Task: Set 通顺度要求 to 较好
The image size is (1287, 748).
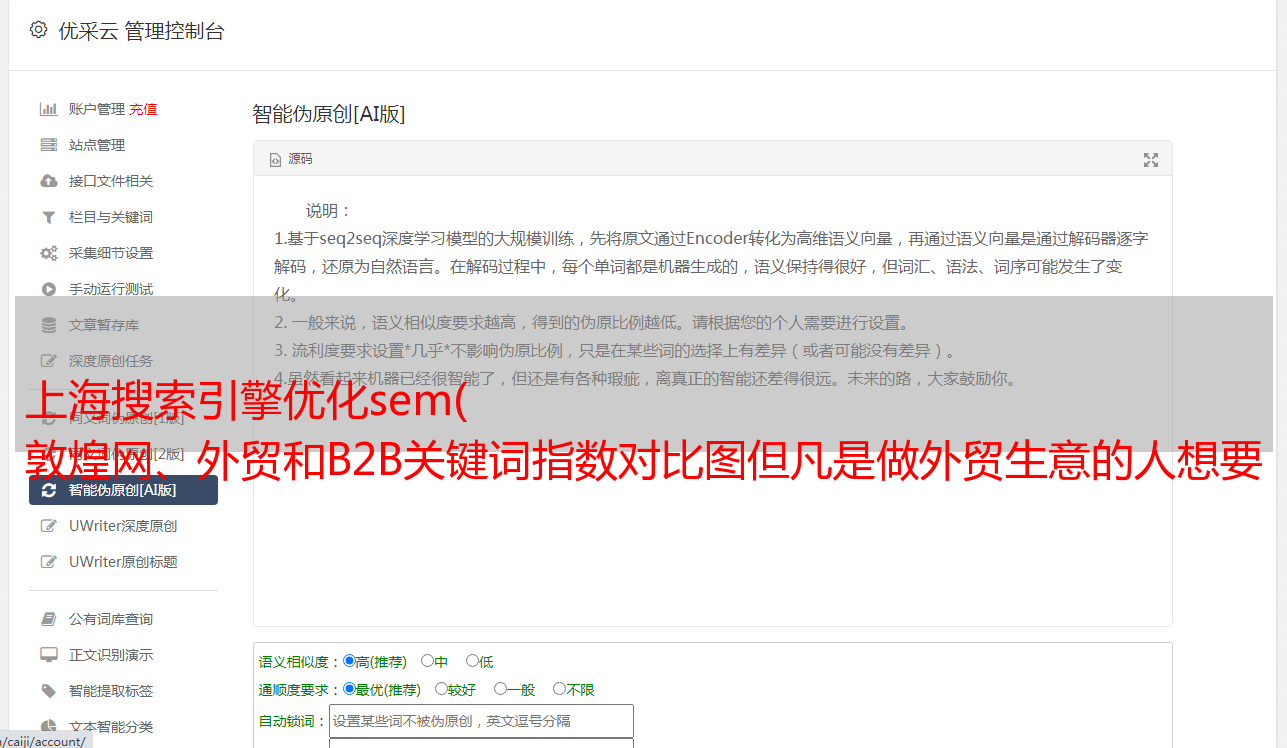Action: (x=441, y=689)
